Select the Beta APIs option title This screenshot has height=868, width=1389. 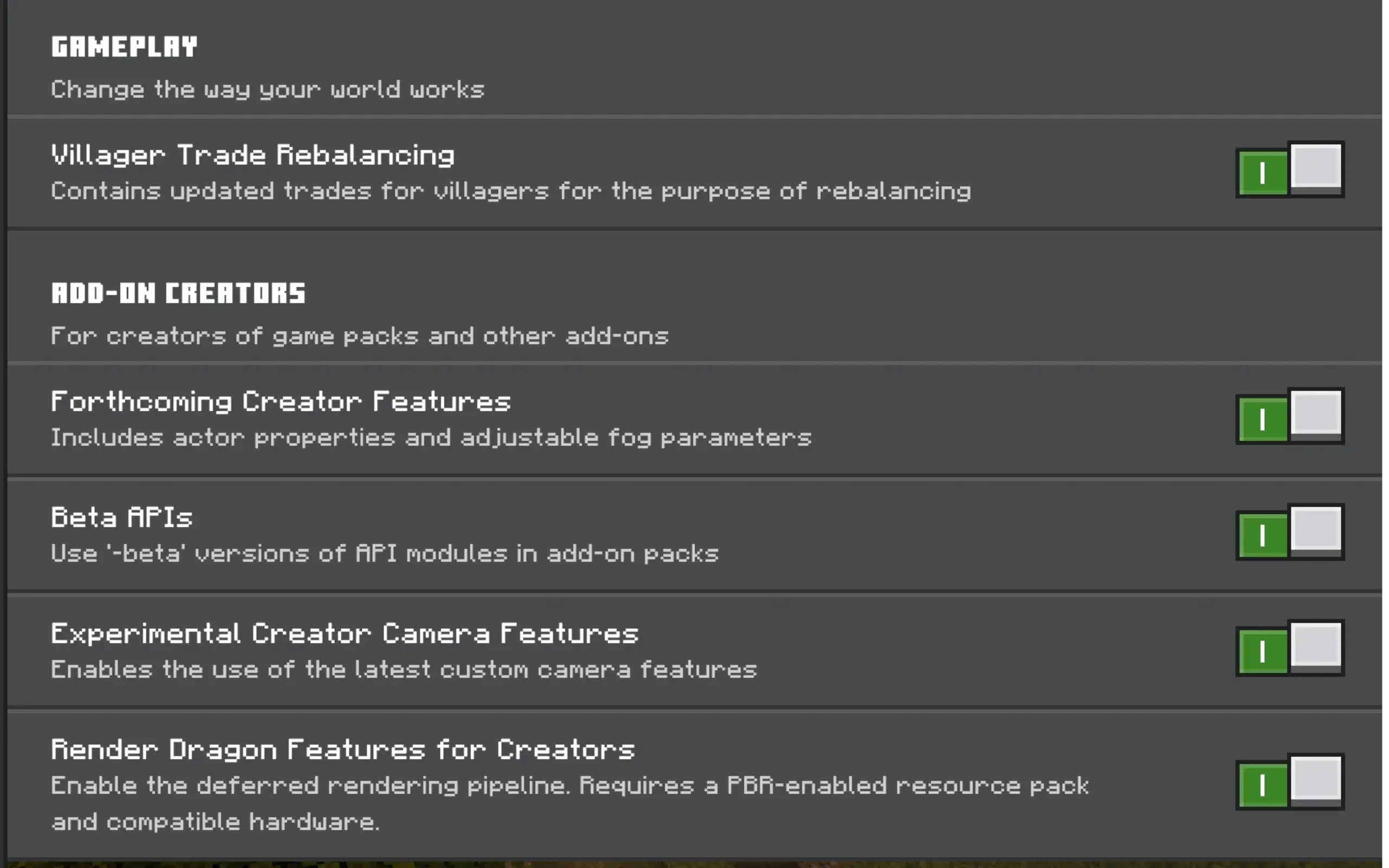point(122,518)
